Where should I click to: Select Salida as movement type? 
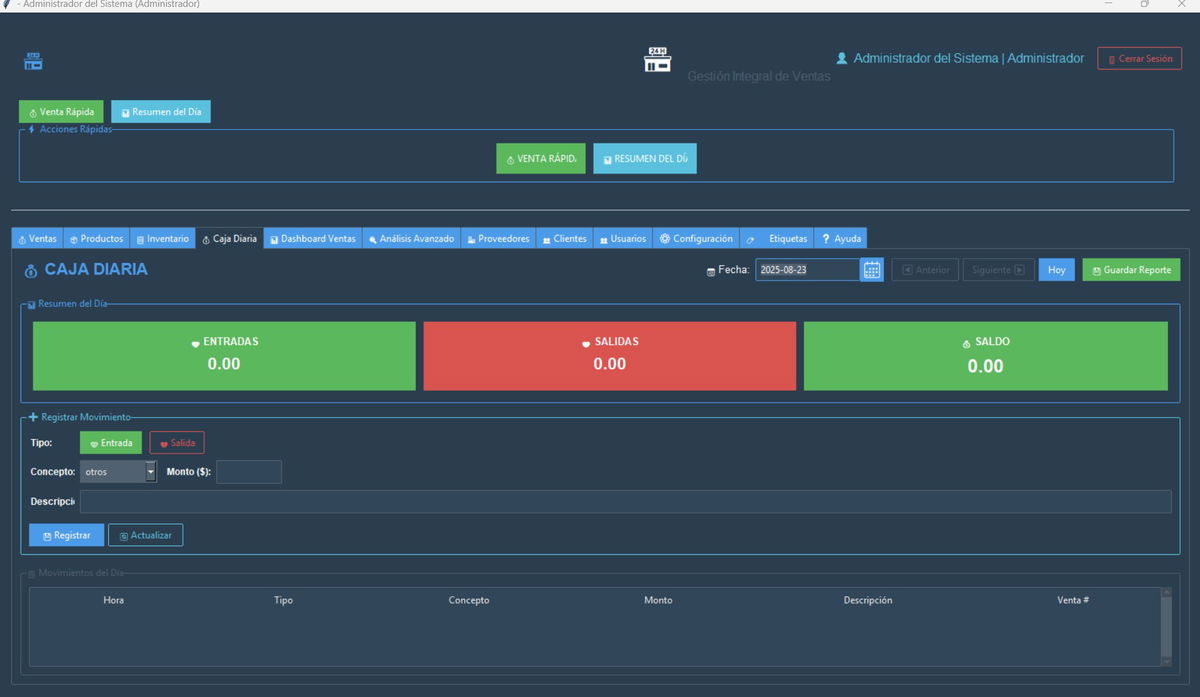pos(177,443)
